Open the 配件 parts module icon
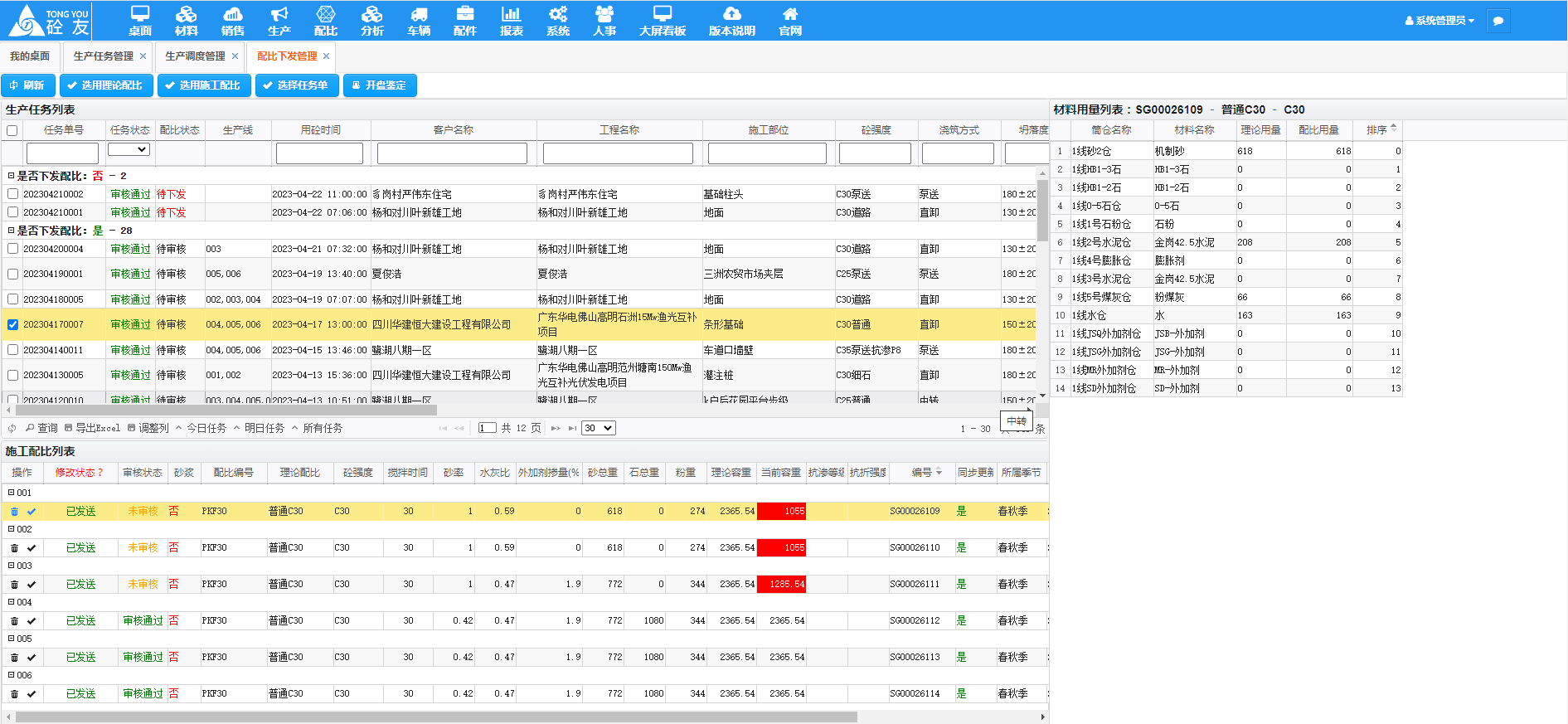This screenshot has width=1568, height=724. pos(465,21)
